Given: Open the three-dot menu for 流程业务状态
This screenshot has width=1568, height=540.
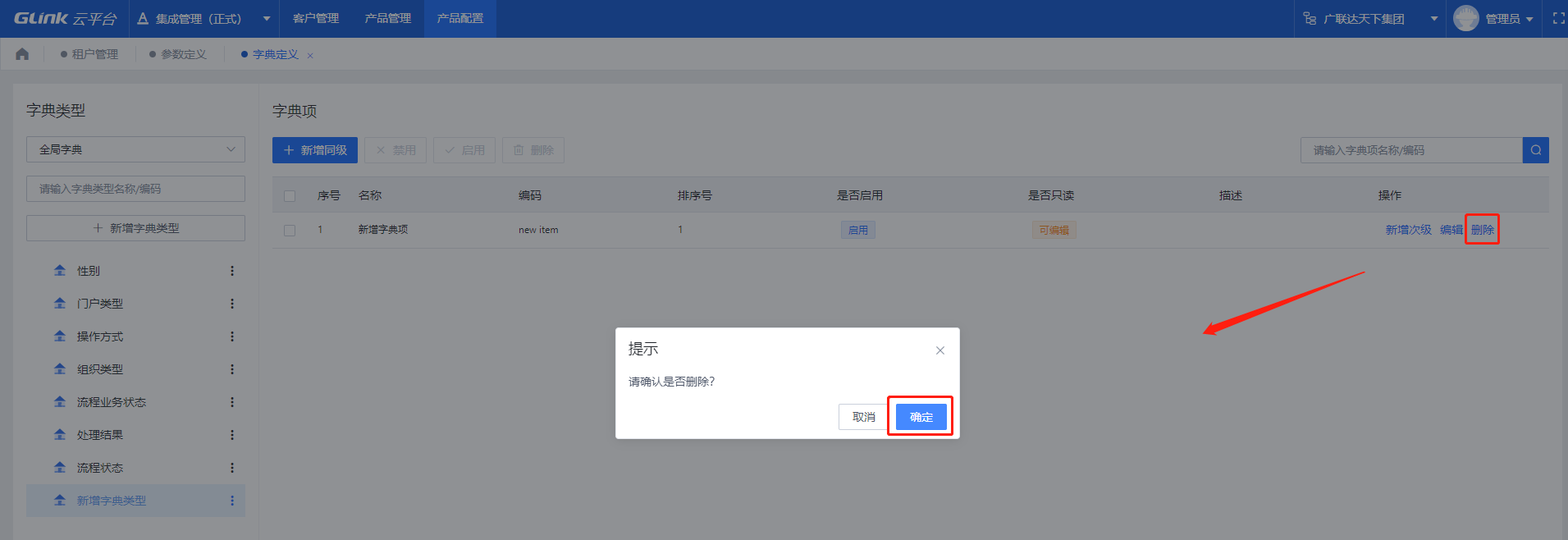Looking at the screenshot, I should (232, 402).
